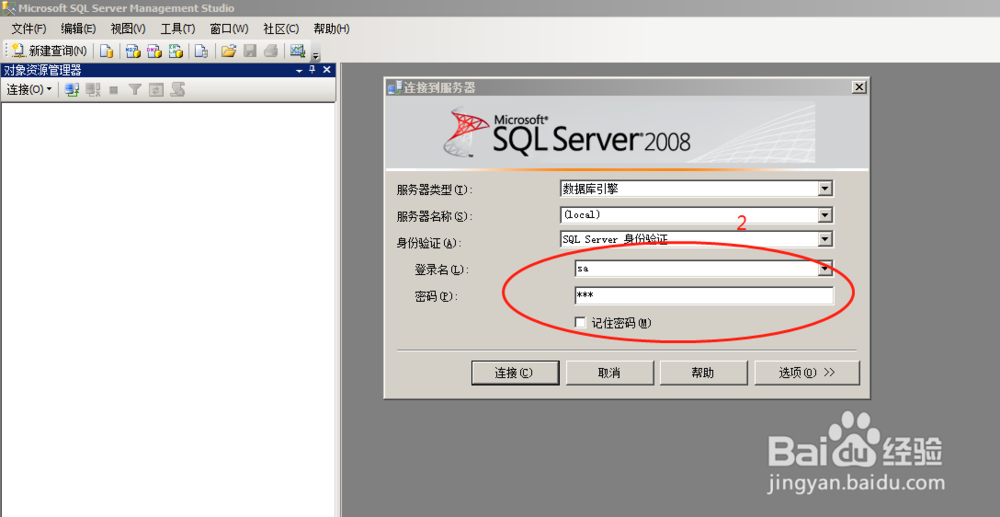Click the Activity Monitor chart icon
The image size is (1000, 517).
coord(297,50)
